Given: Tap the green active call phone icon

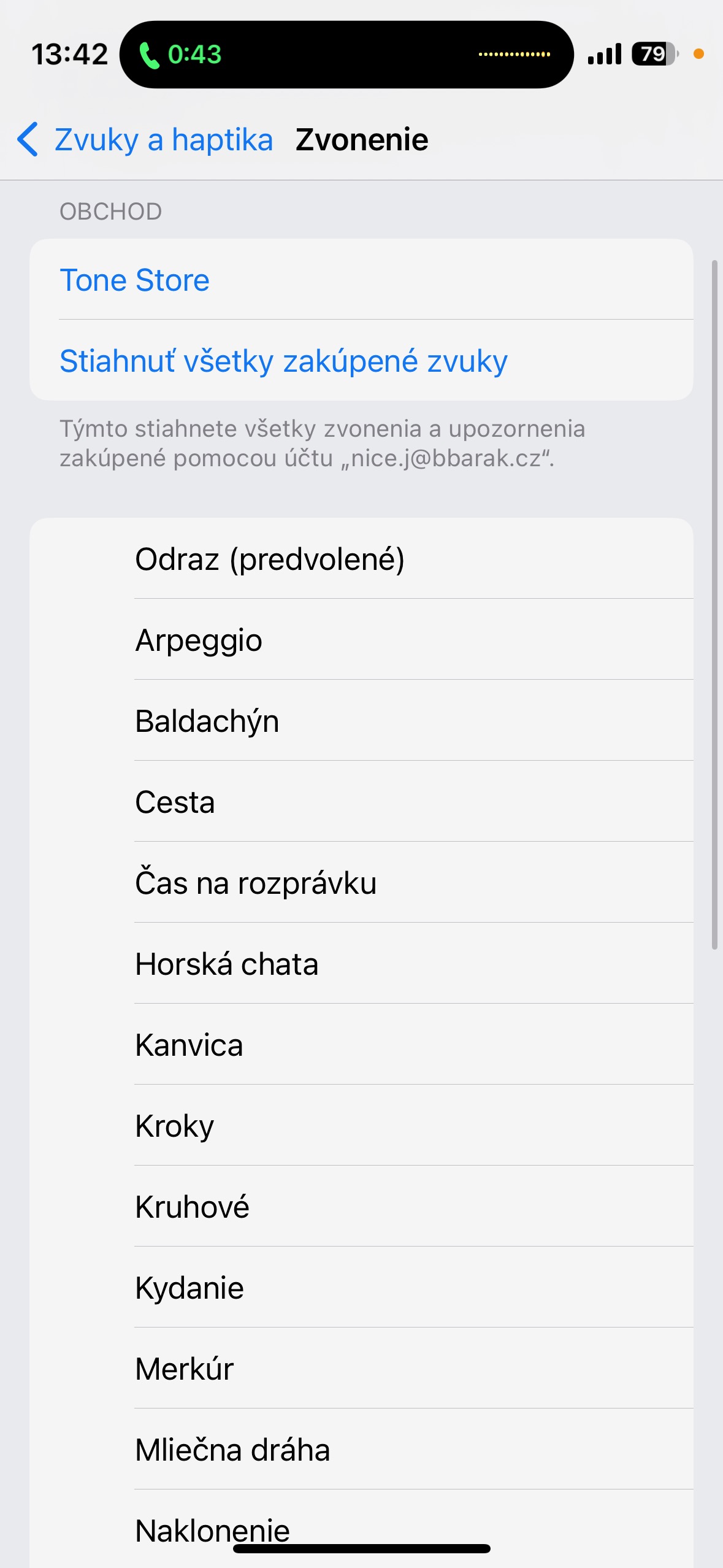Looking at the screenshot, I should point(149,55).
